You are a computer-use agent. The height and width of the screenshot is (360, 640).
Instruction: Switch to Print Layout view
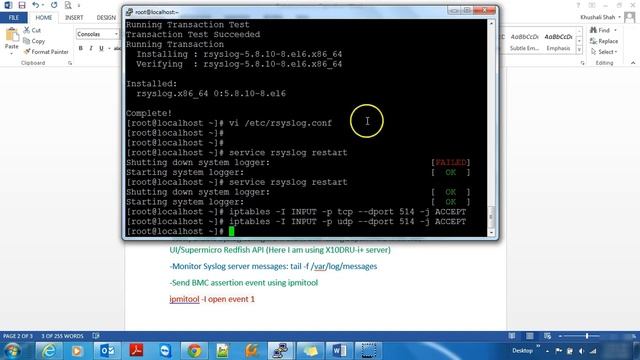tap(530, 336)
